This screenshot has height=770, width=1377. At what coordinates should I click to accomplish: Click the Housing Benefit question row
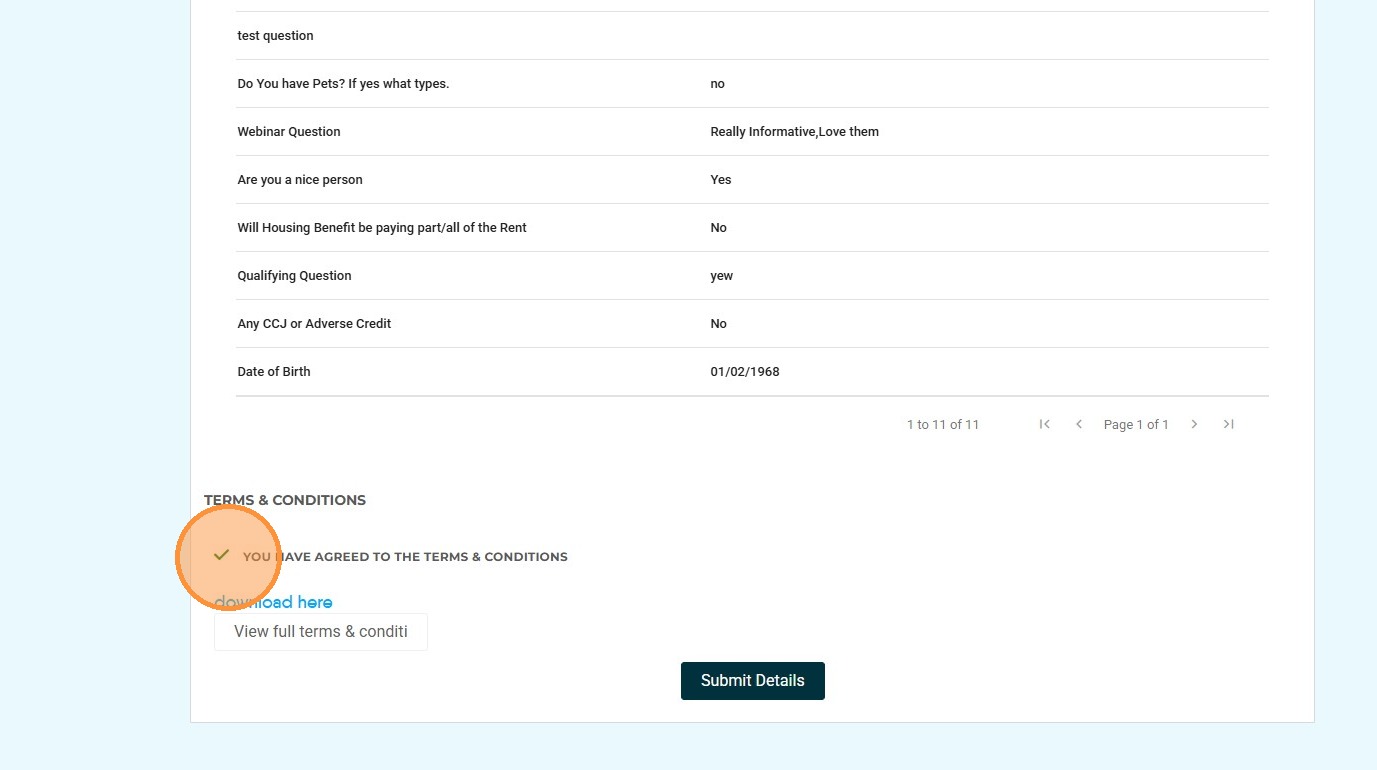382,228
